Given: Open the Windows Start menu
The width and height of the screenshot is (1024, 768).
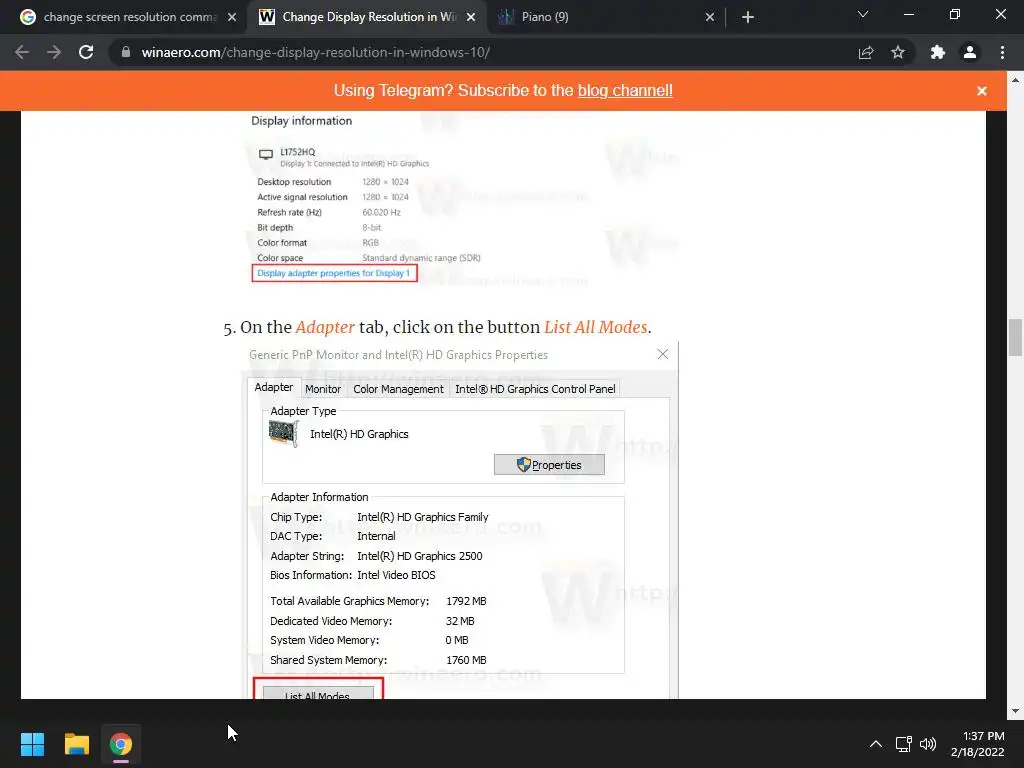Looking at the screenshot, I should [32, 744].
